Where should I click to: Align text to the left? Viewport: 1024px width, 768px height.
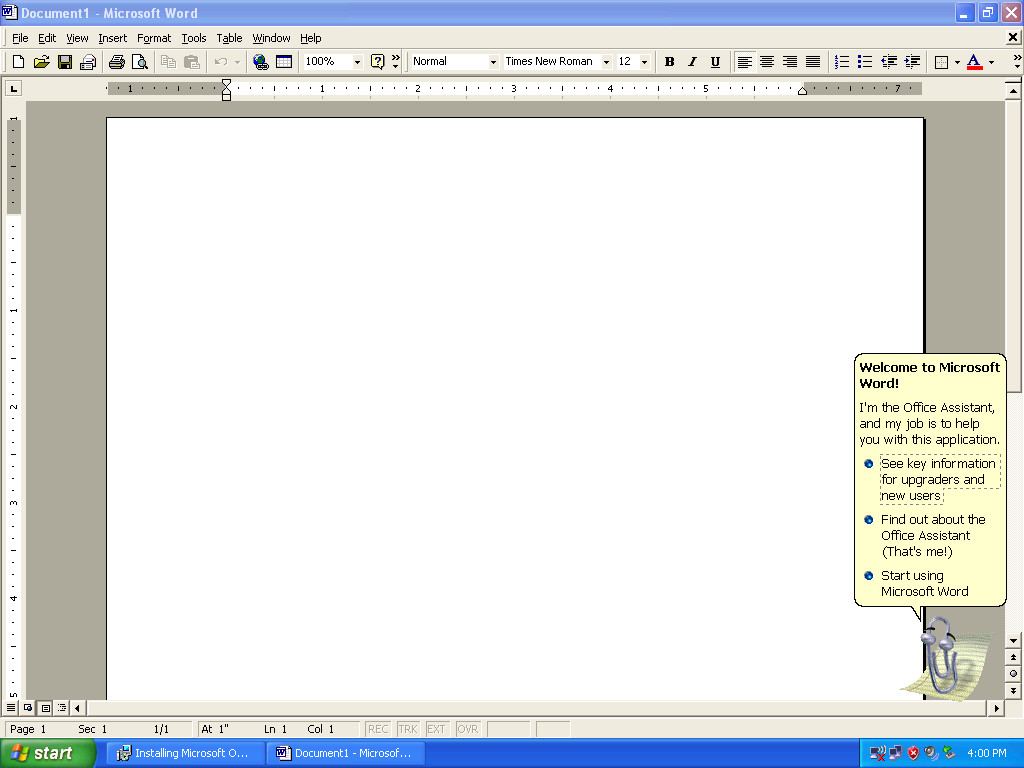(x=744, y=61)
